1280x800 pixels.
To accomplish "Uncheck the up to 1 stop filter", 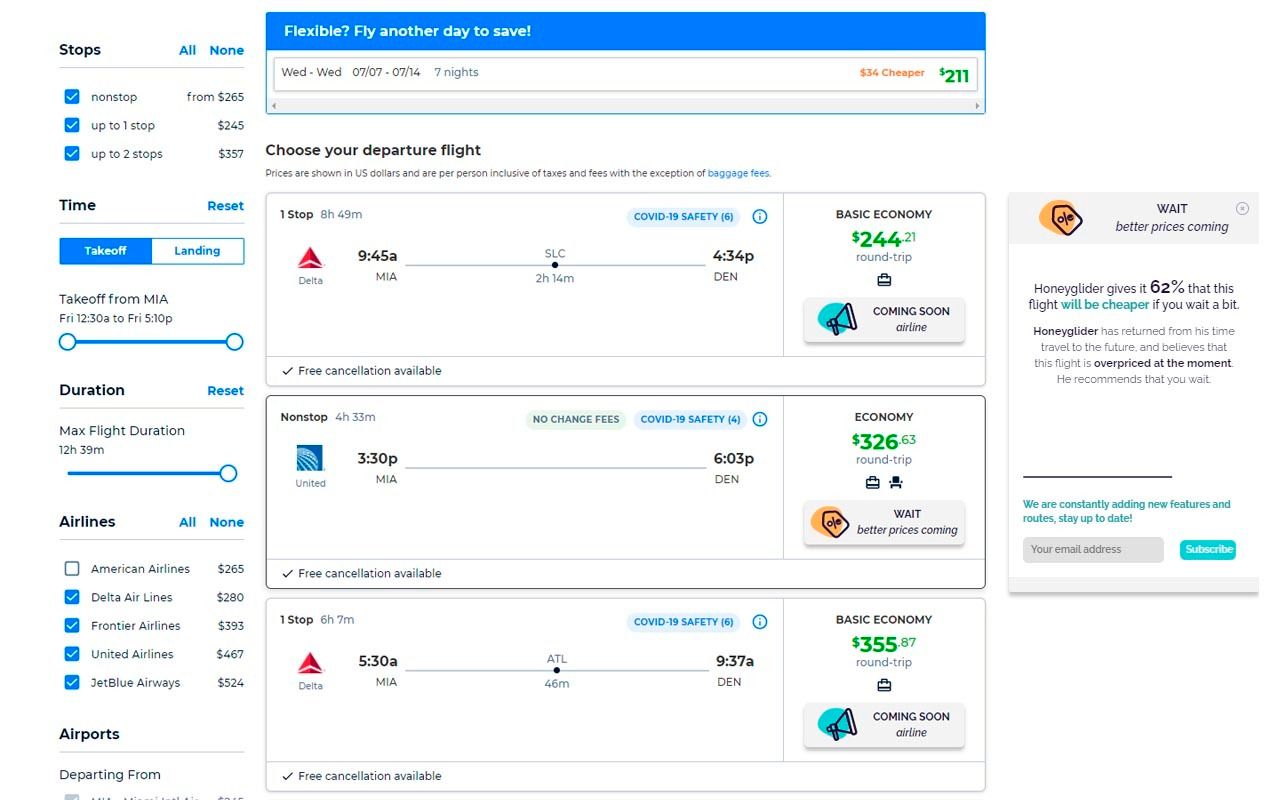I will coord(72,125).
